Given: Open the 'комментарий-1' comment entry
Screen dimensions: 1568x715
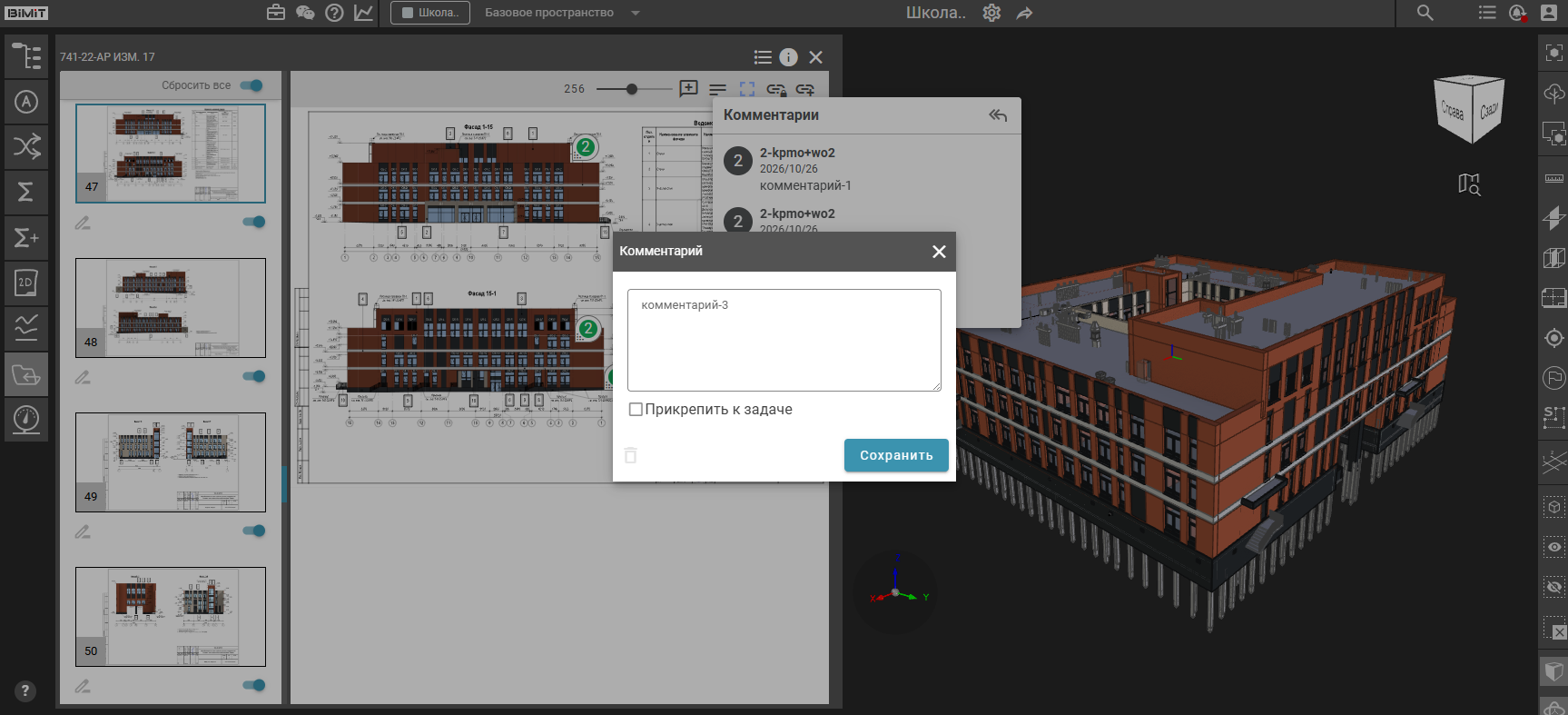Looking at the screenshot, I should tap(867, 169).
